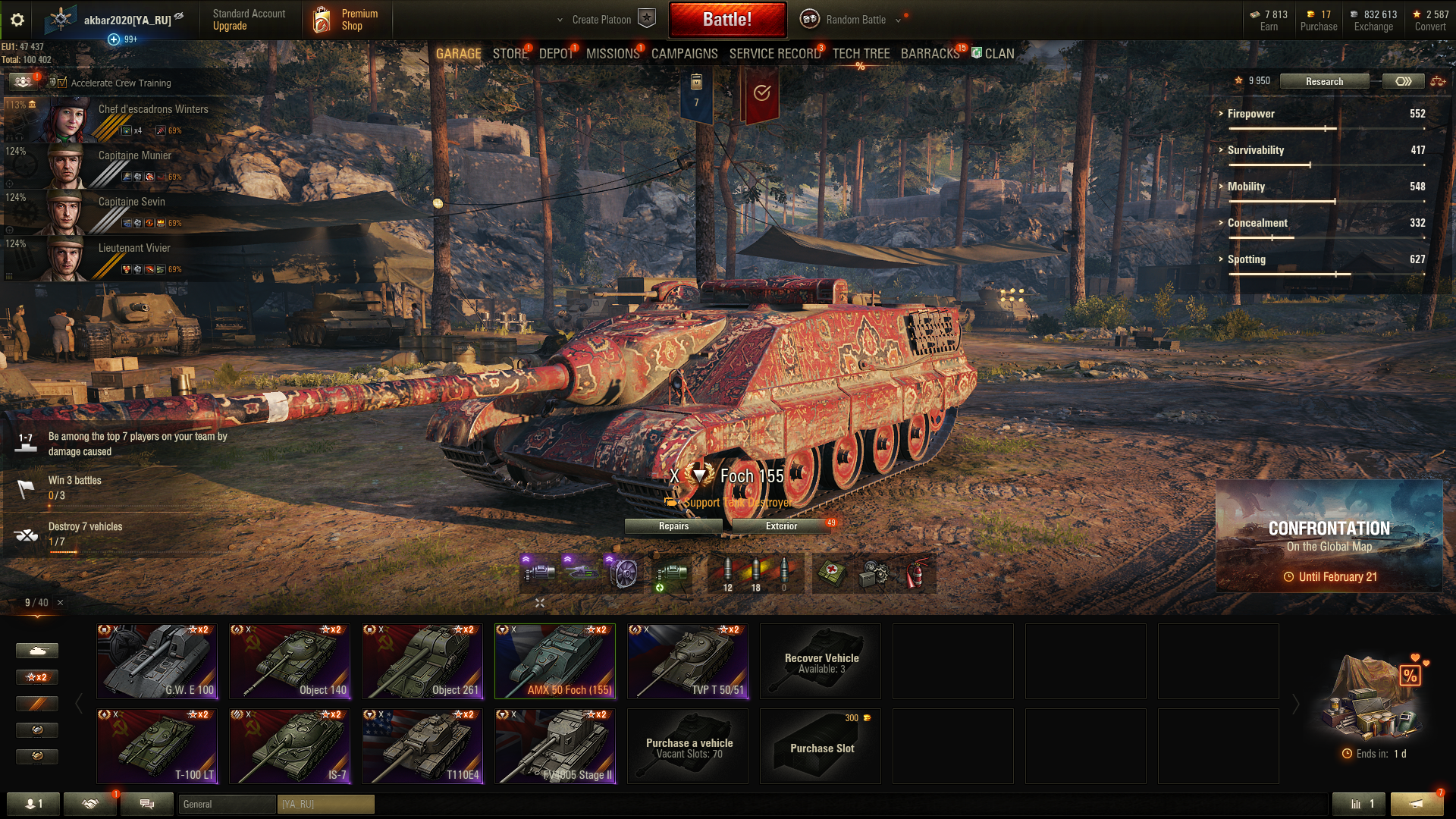This screenshot has width=1456, height=819.
Task: Filter carousel by x2 bonus vehicles
Action: pos(36,677)
